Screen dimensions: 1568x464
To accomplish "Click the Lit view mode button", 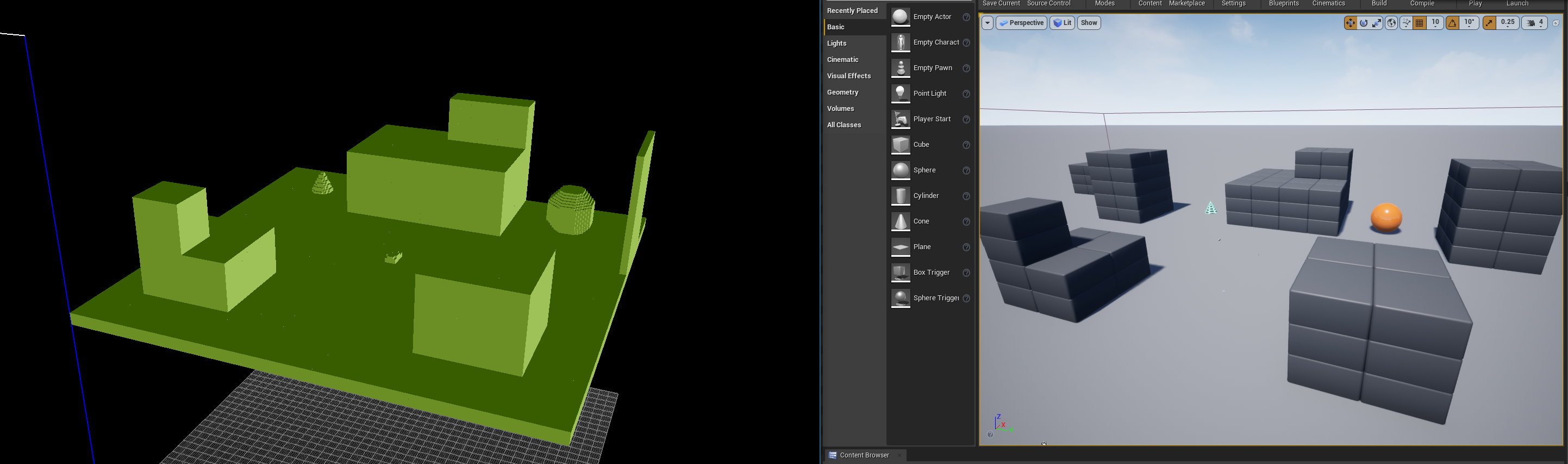I will tap(1062, 23).
